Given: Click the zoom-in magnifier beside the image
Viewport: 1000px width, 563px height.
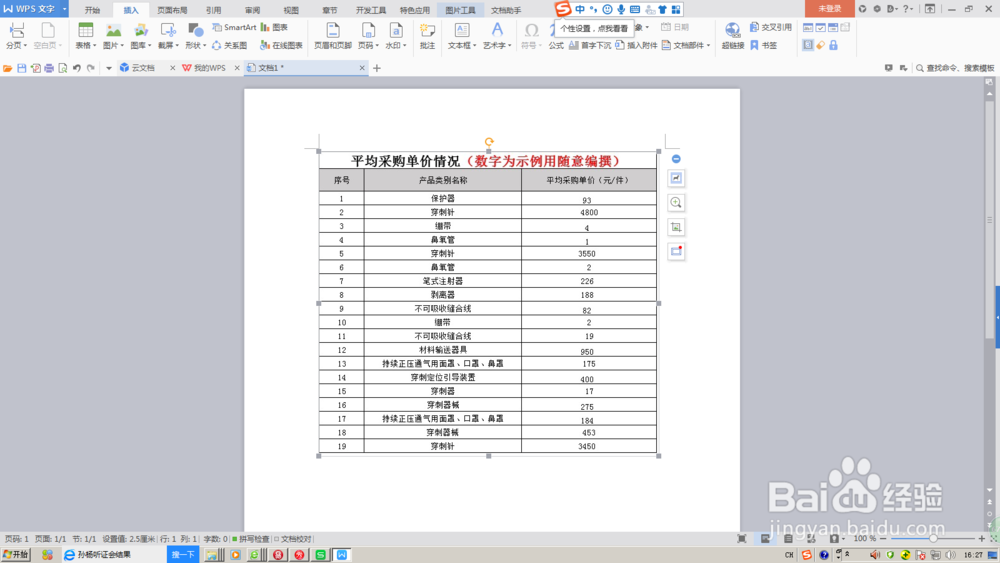Looking at the screenshot, I should click(676, 203).
